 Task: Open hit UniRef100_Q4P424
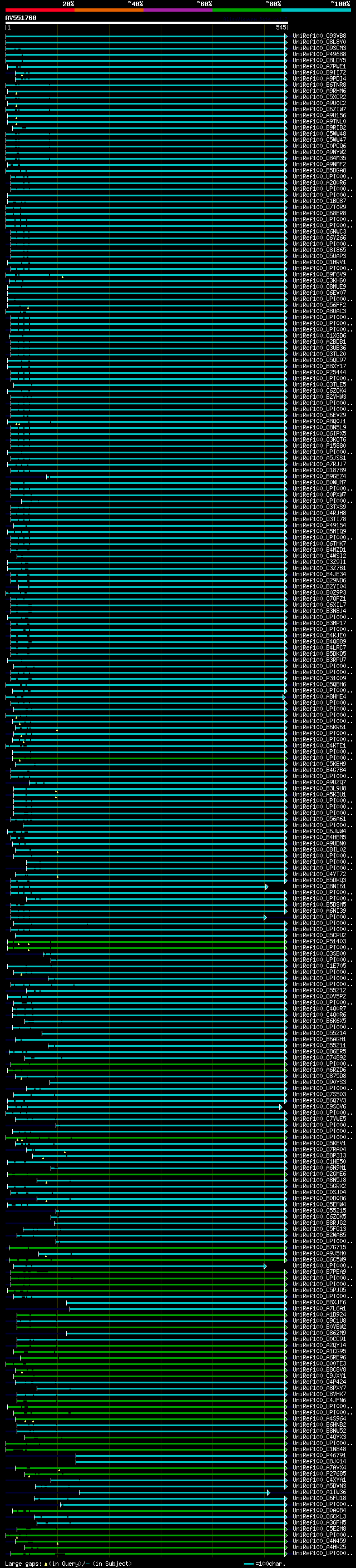[x=319, y=1382]
